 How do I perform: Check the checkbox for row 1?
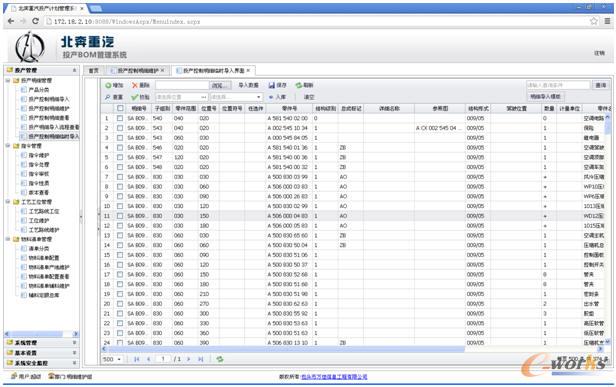pyautogui.click(x=120, y=118)
